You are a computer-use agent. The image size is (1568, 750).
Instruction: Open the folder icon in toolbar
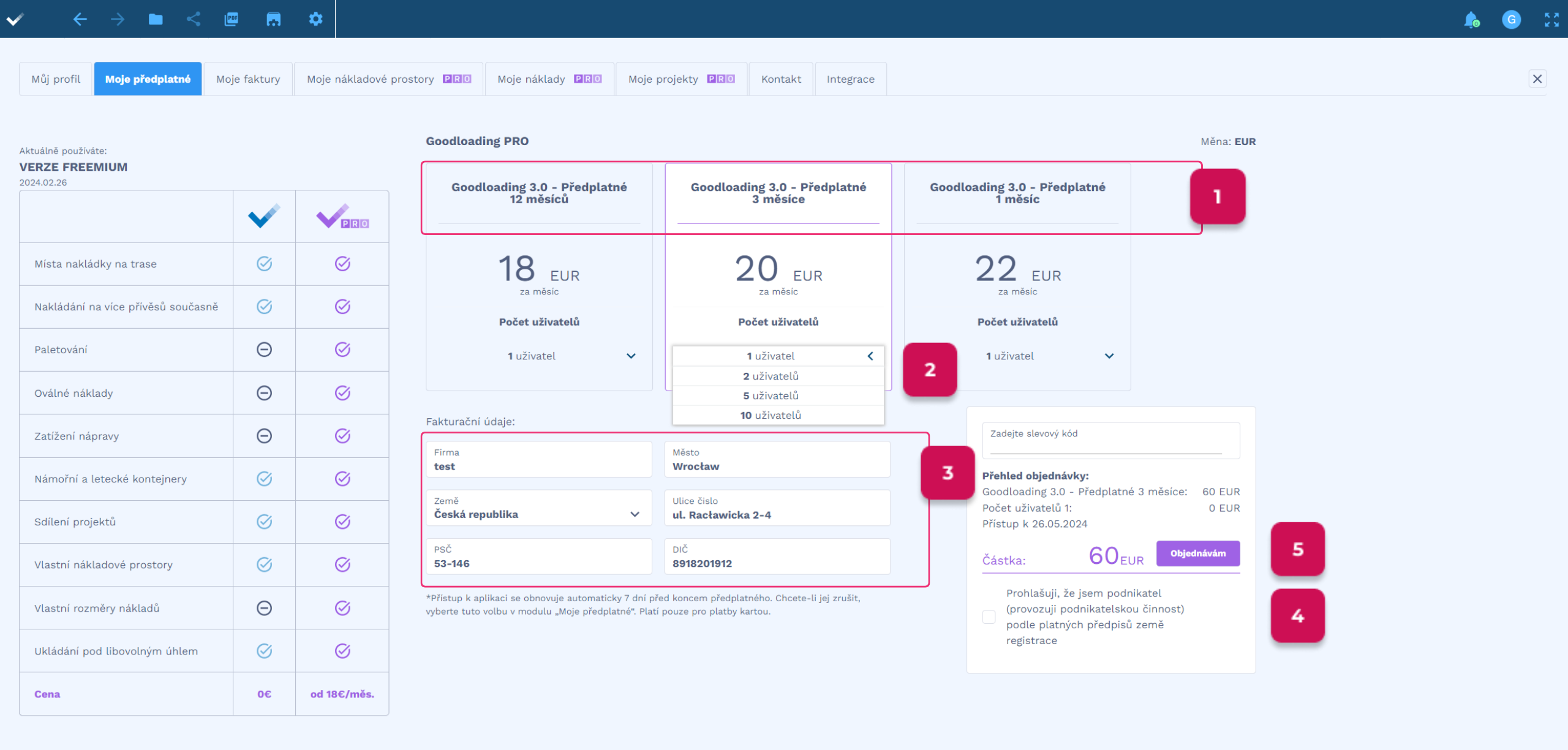(x=156, y=19)
